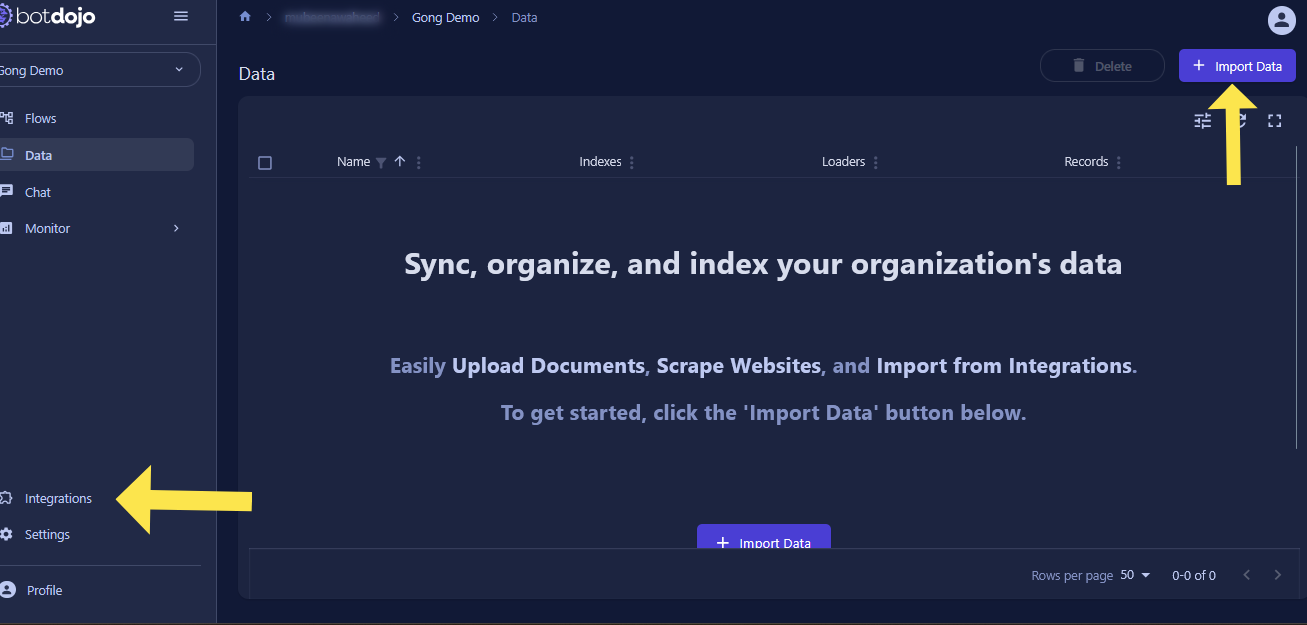This screenshot has height=625, width=1307.
Task: Go to next page of results
Action: tap(1277, 575)
